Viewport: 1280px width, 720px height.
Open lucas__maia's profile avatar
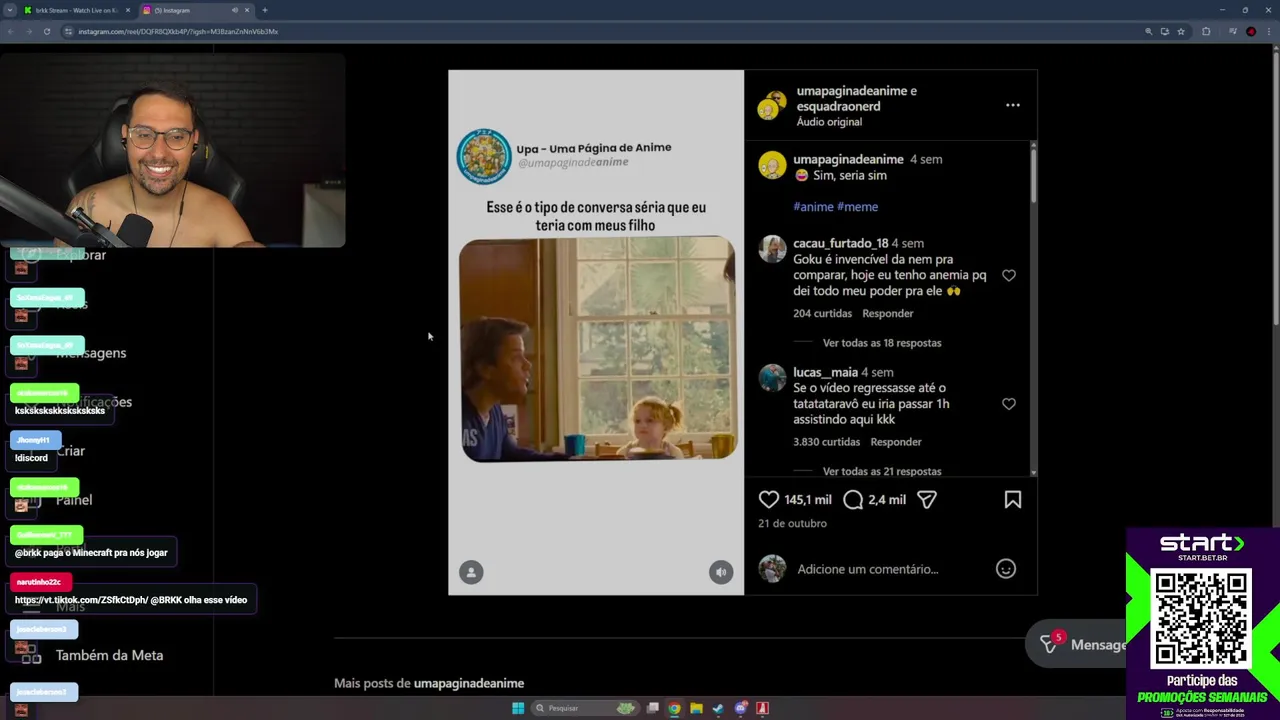[772, 378]
